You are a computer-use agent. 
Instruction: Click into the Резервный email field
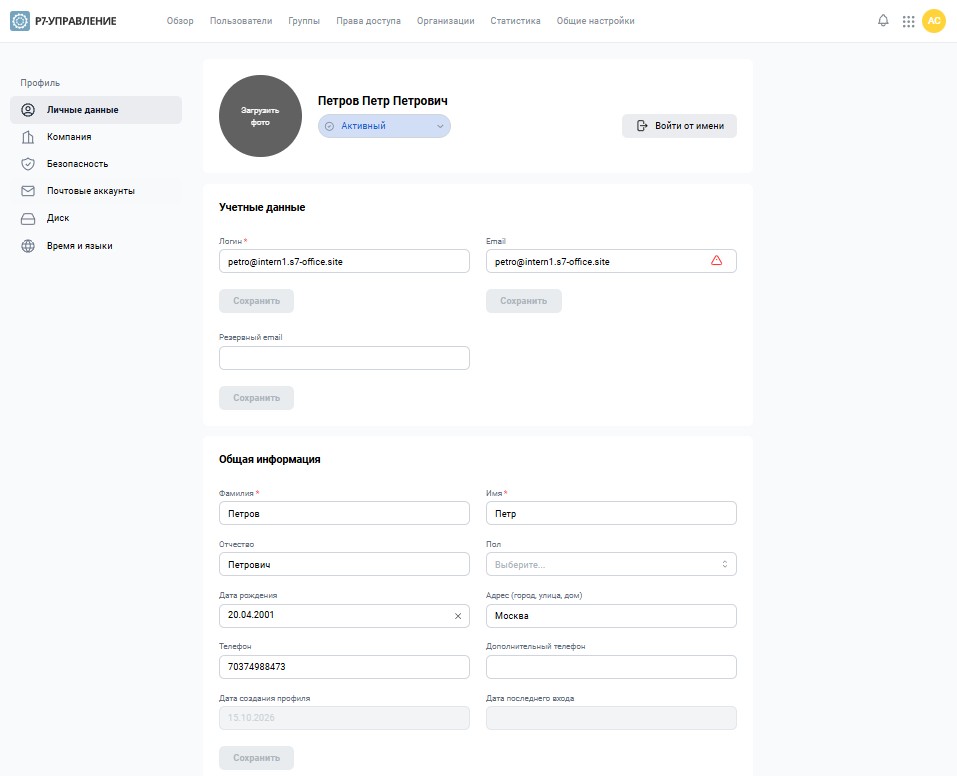[x=344, y=358]
